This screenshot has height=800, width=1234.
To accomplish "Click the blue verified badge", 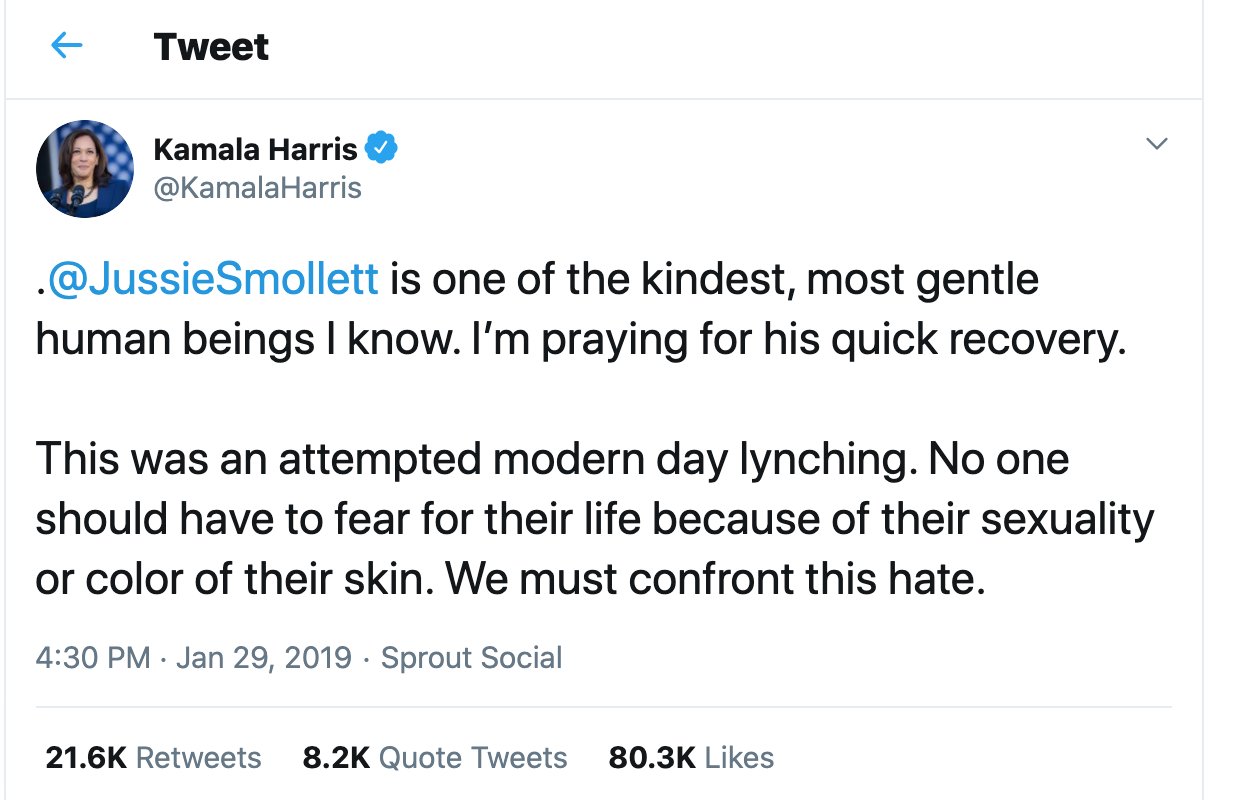I will tap(382, 149).
